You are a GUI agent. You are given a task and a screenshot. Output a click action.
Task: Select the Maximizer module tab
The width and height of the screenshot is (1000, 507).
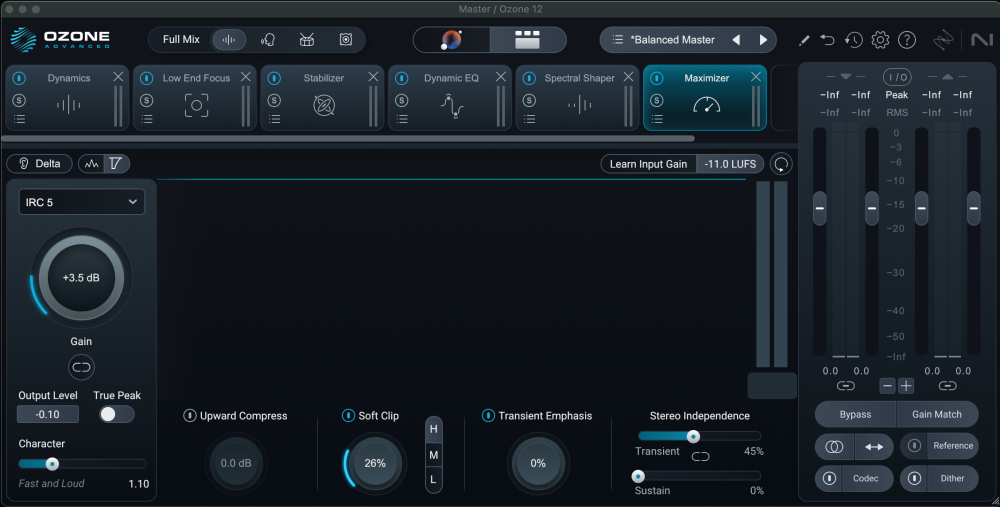pyautogui.click(x=705, y=98)
